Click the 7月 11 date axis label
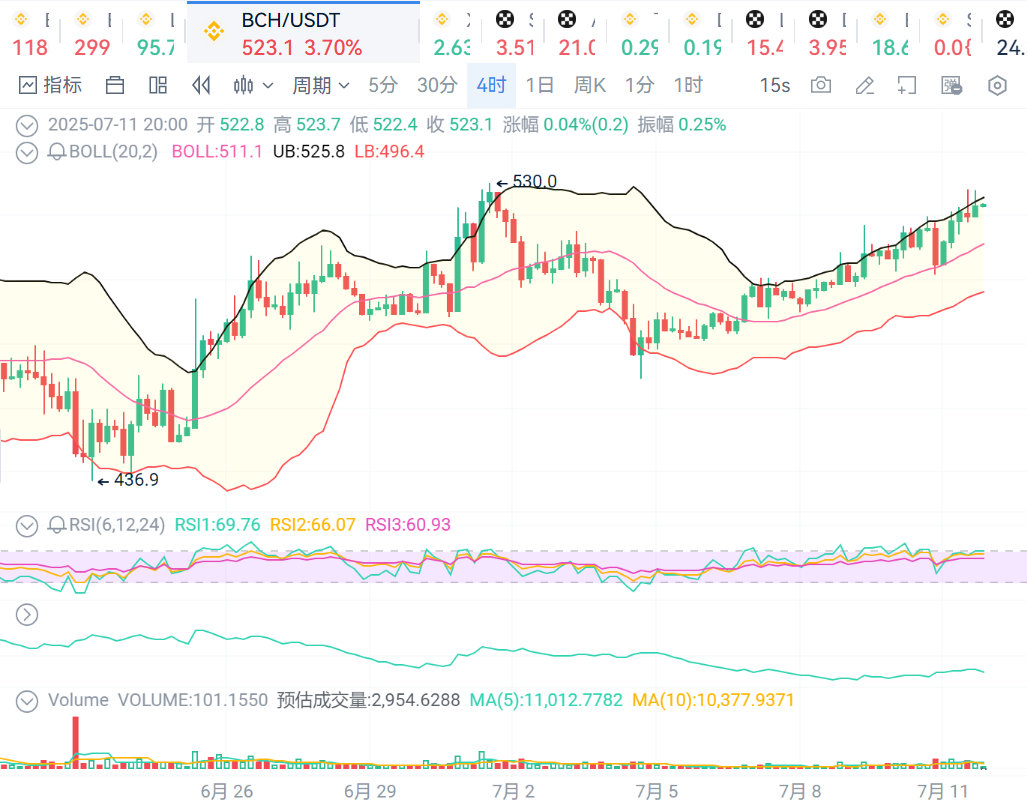This screenshot has height=810, width=1027. point(943,792)
